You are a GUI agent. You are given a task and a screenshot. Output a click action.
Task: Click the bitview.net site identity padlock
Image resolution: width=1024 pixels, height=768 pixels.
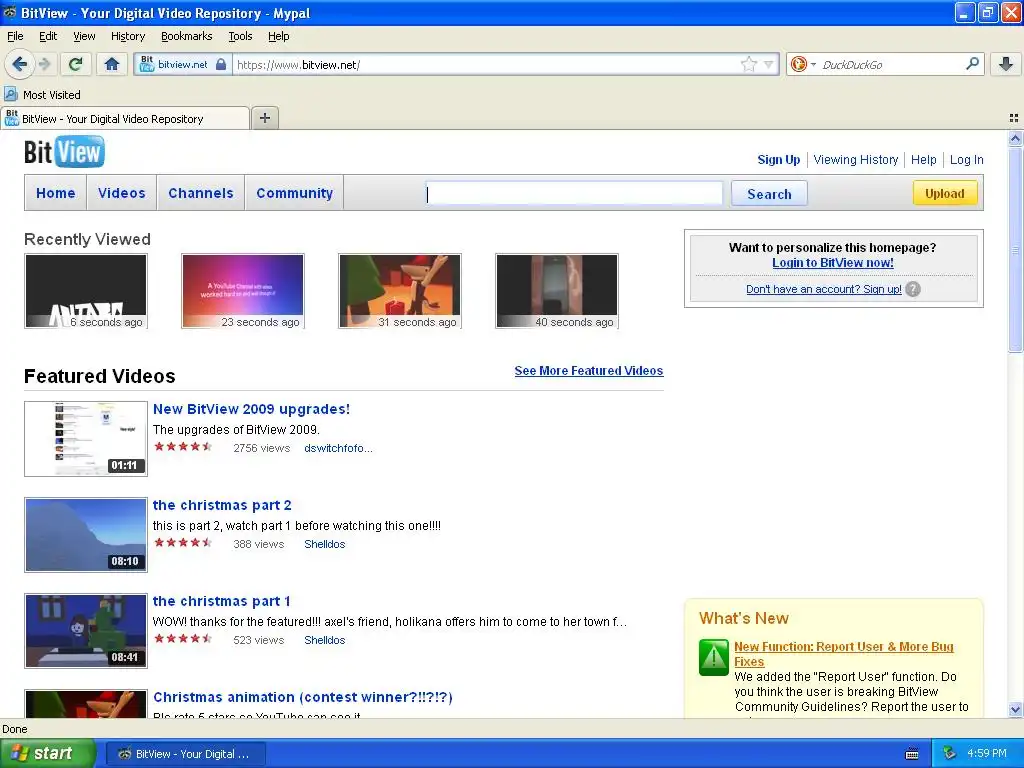(x=221, y=64)
